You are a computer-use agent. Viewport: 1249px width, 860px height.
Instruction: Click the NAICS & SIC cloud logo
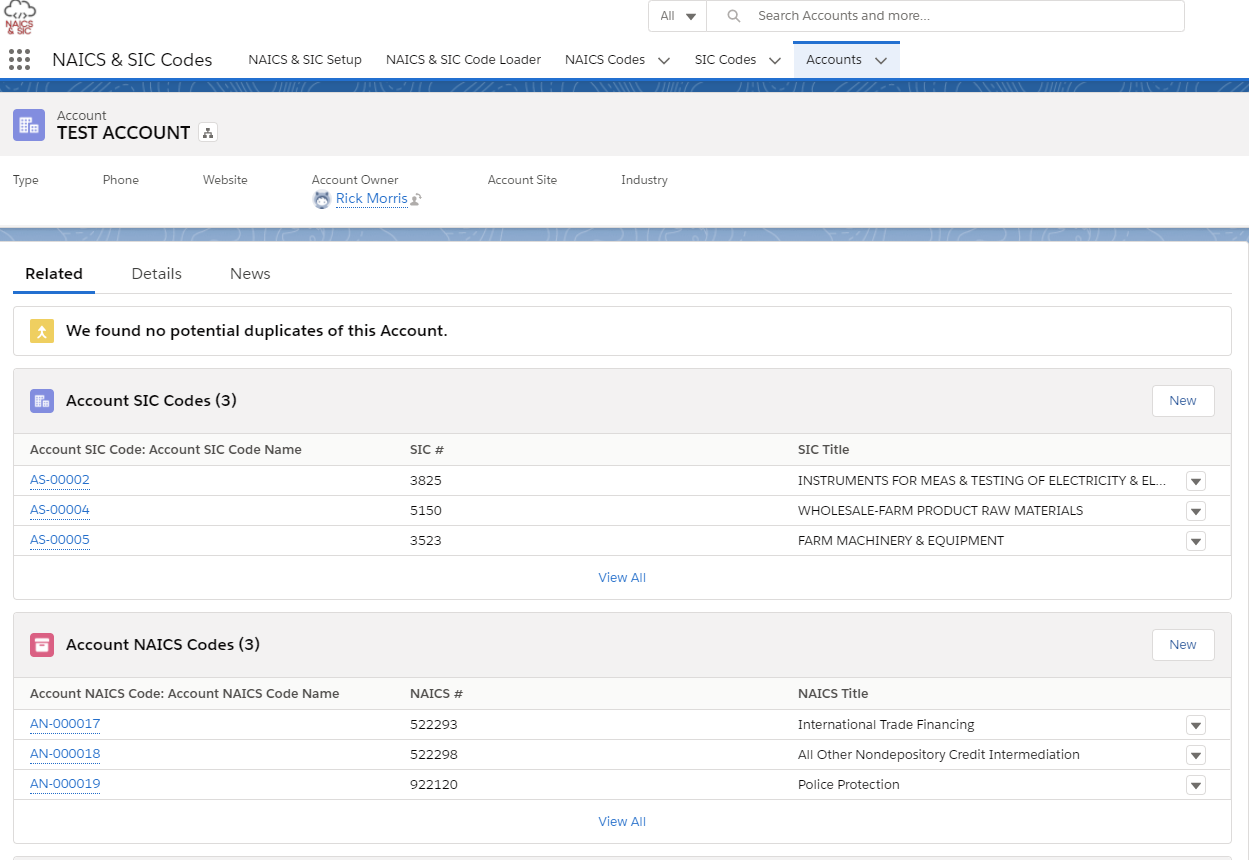20,18
